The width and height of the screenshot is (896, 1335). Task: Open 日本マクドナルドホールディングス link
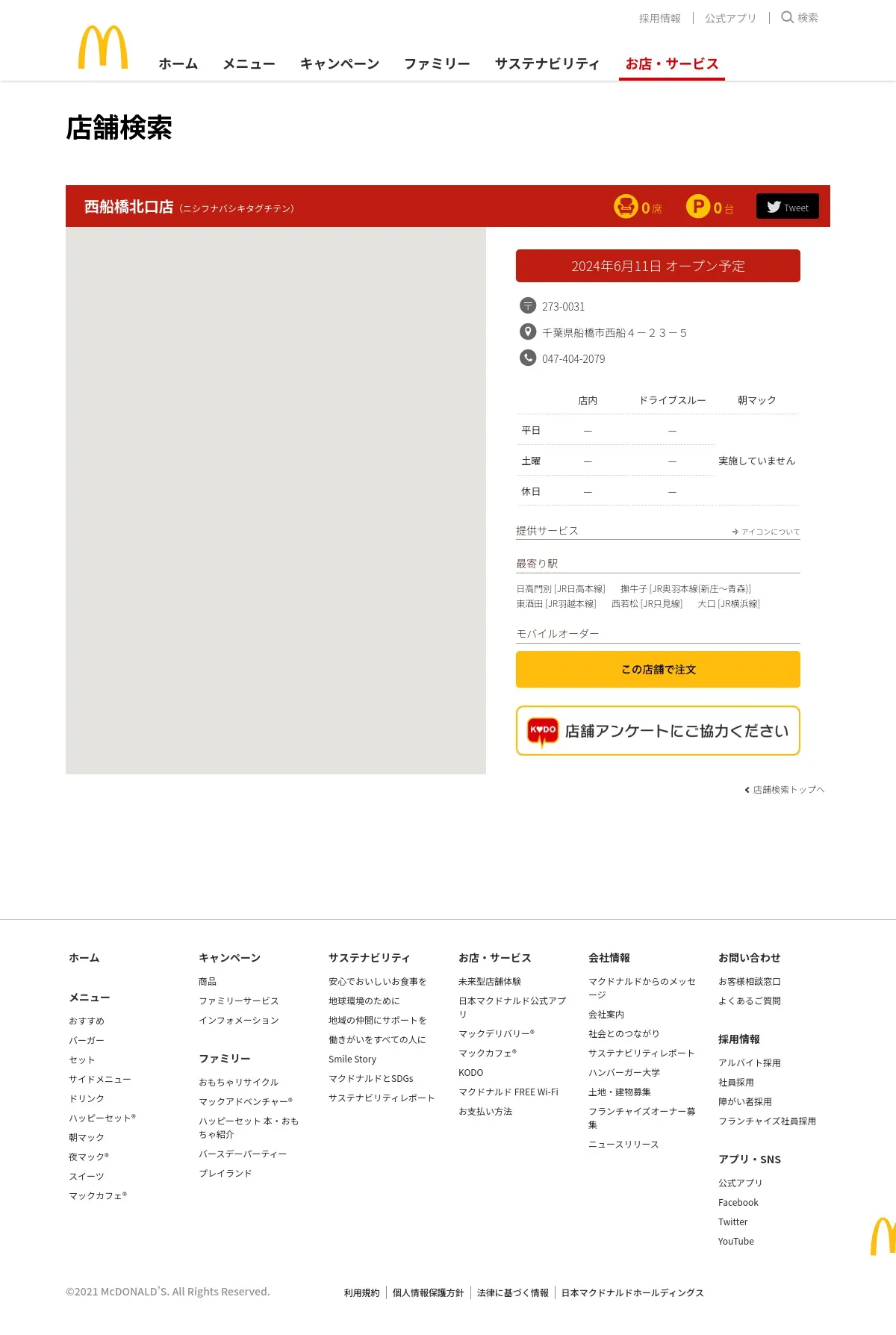point(632,1292)
